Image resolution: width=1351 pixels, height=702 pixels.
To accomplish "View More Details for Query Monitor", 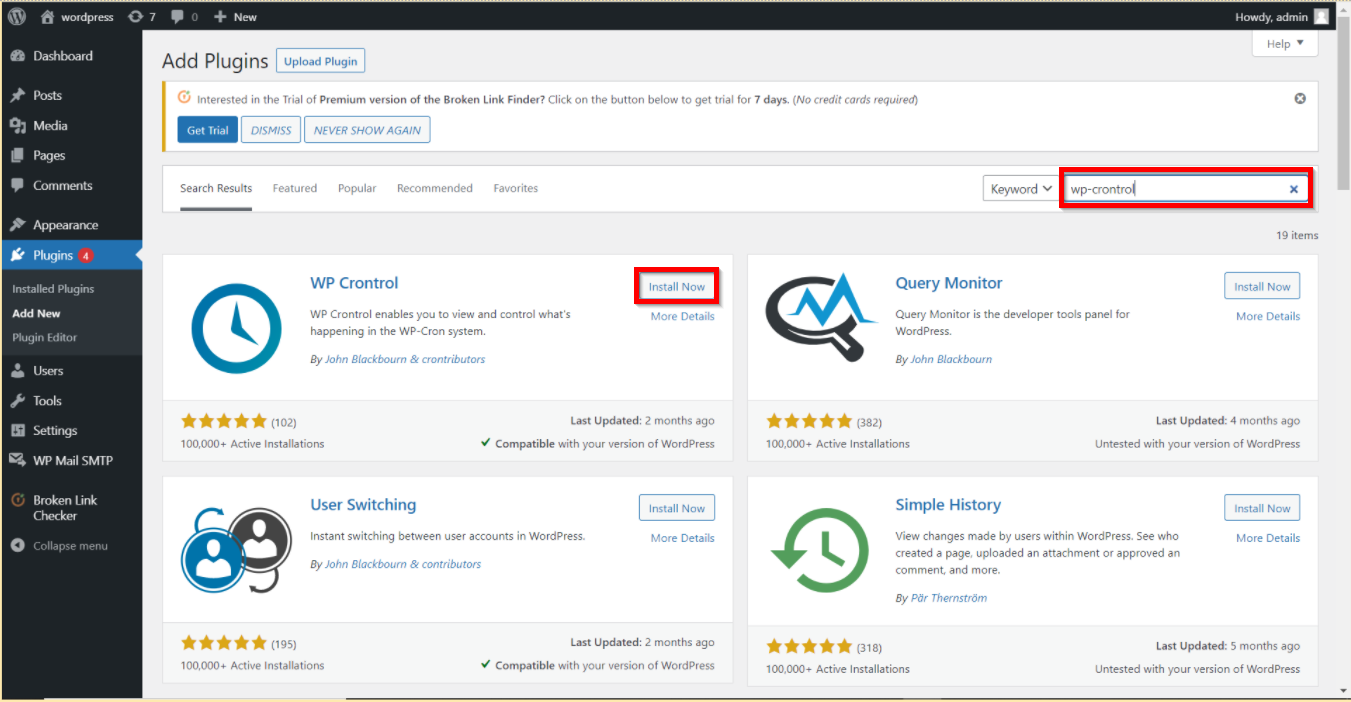I will coord(1268,316).
